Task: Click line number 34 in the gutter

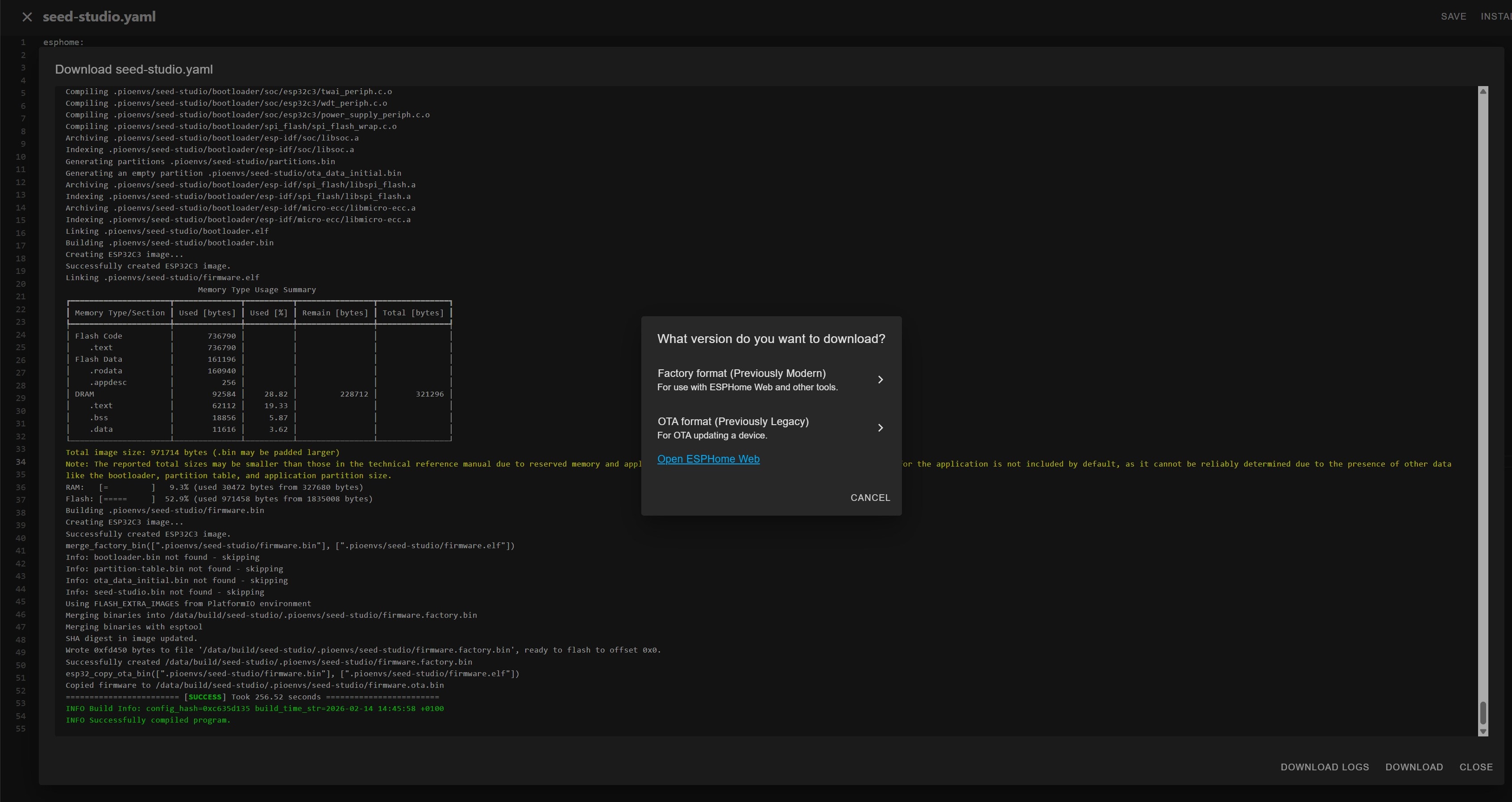Action: click(x=21, y=462)
